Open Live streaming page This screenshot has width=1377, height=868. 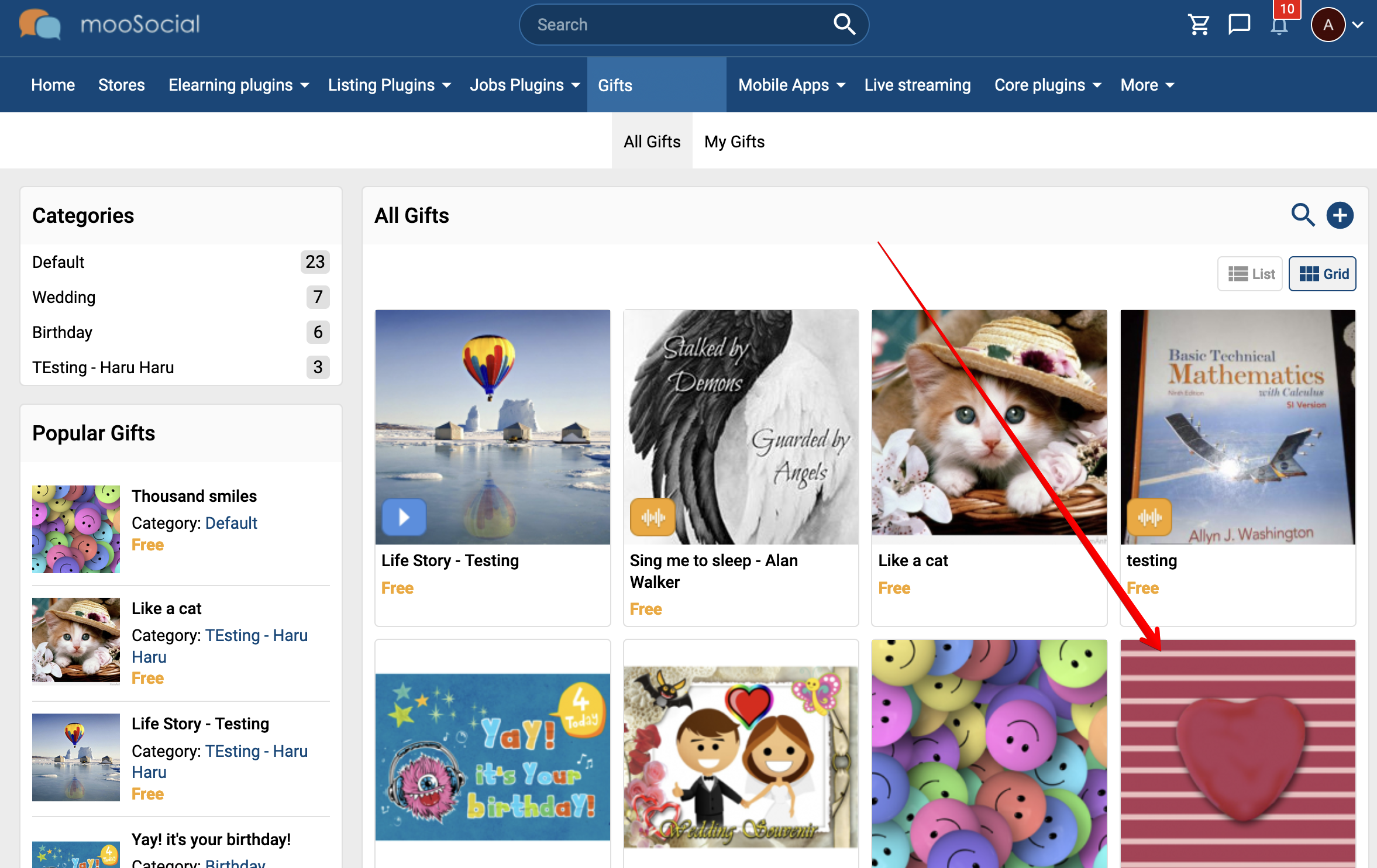coord(917,85)
